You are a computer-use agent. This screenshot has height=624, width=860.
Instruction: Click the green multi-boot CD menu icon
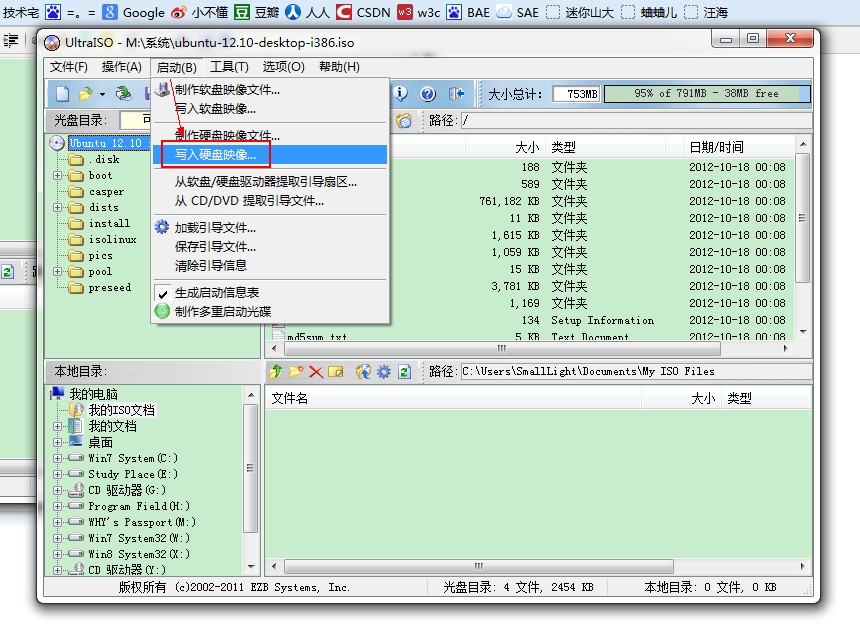[162, 311]
